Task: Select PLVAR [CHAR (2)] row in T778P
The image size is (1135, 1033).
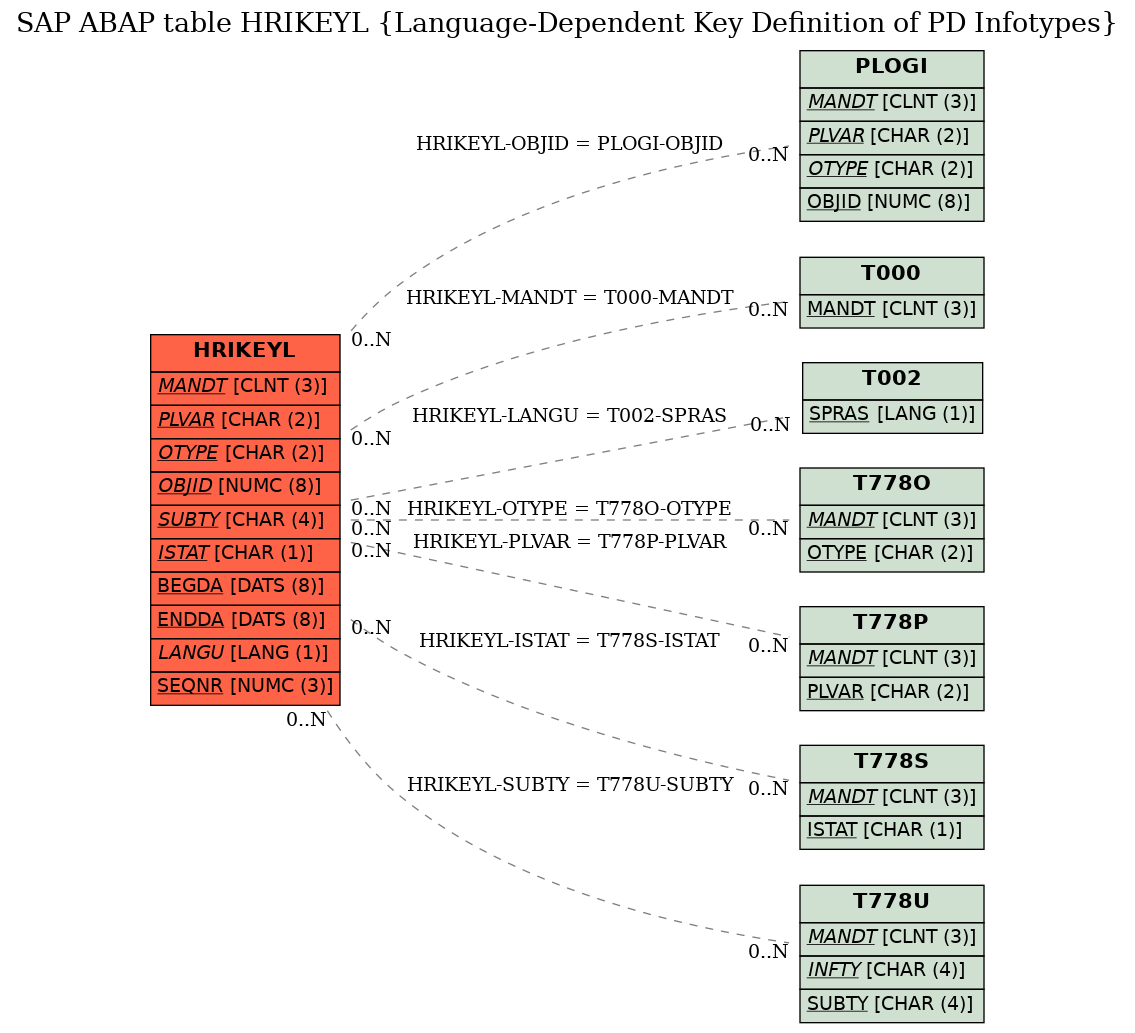Action: point(891,693)
